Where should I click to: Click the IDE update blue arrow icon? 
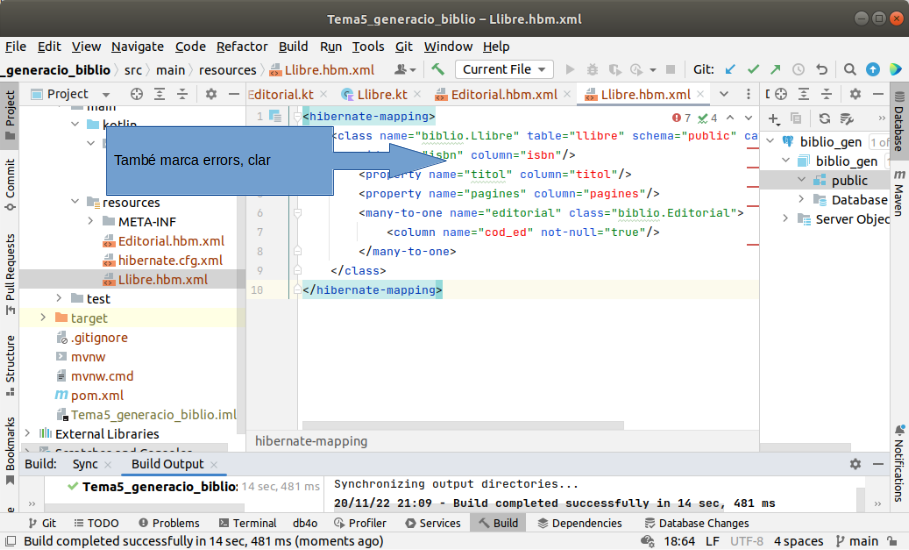click(872, 70)
